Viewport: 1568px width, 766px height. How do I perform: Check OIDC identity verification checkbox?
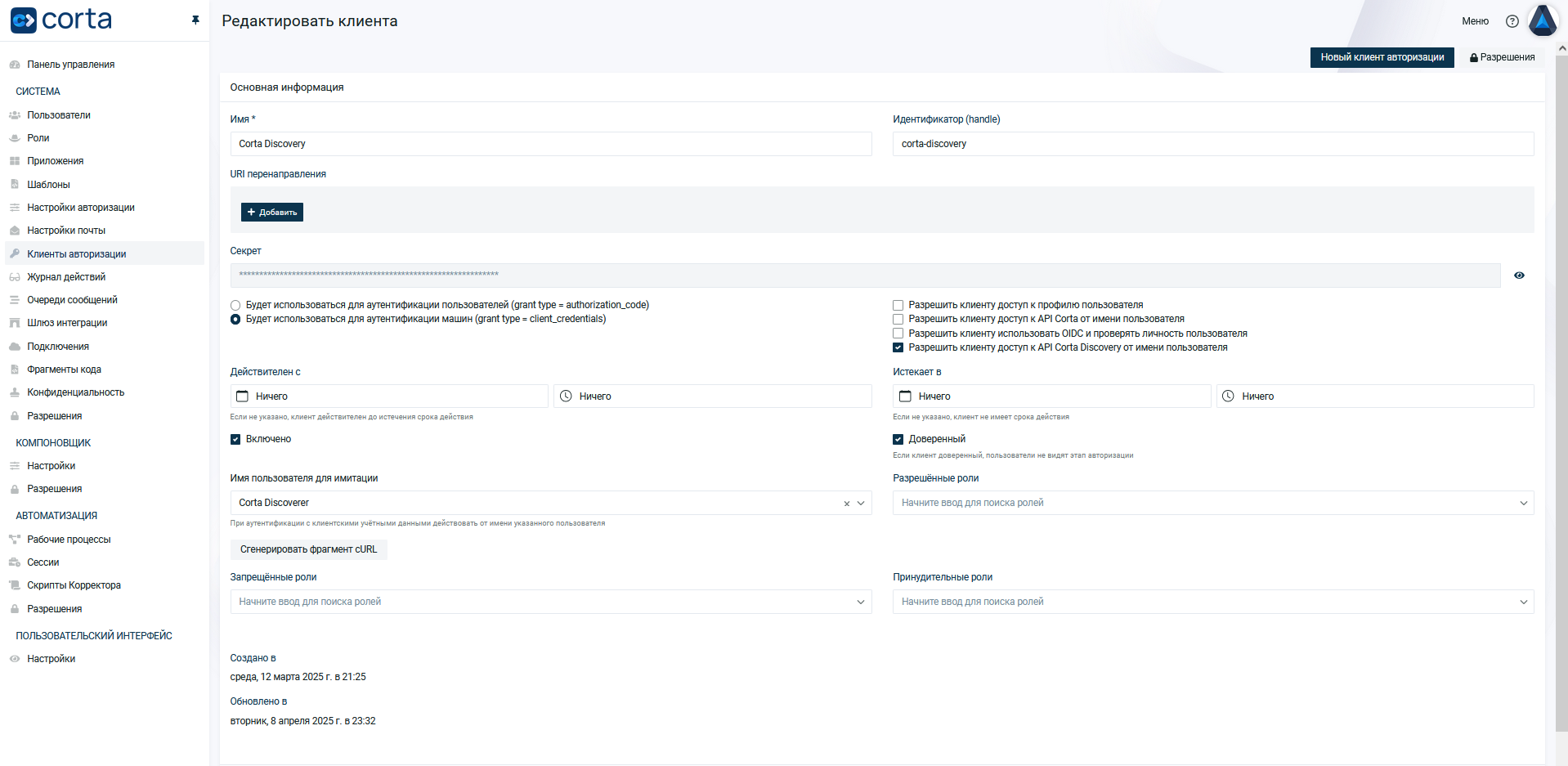[x=898, y=334]
